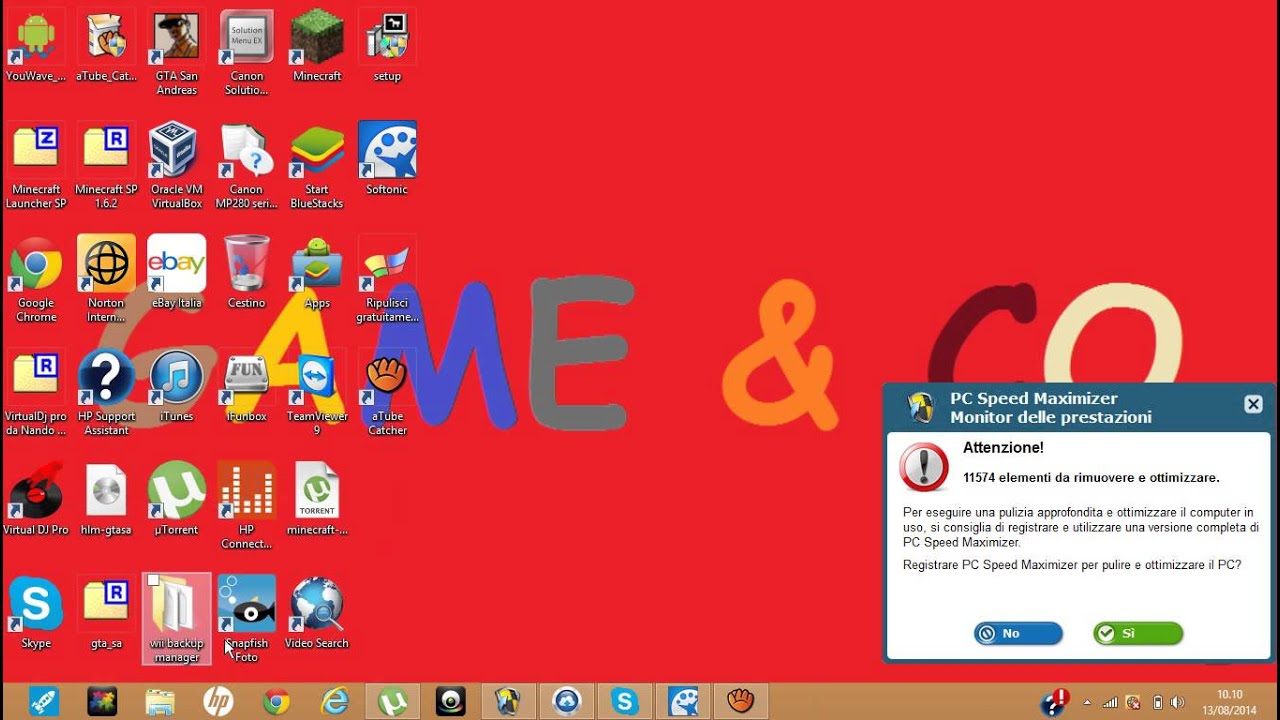Launch Start BlueStacks shortcut
1280x720 pixels.
pyautogui.click(x=317, y=167)
